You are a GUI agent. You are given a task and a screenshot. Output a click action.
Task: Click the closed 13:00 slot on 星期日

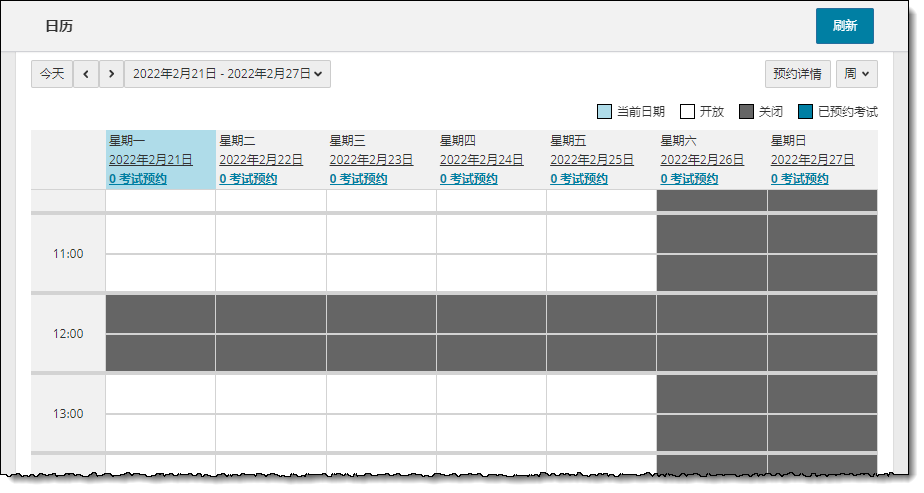pyautogui.click(x=822, y=394)
